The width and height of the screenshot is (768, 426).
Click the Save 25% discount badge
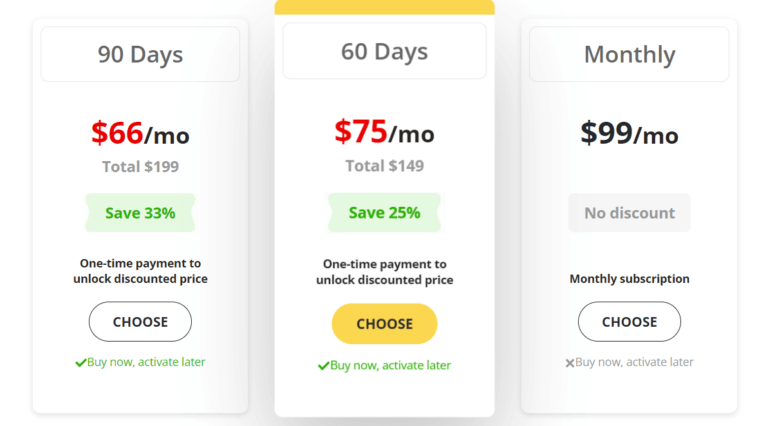(384, 213)
